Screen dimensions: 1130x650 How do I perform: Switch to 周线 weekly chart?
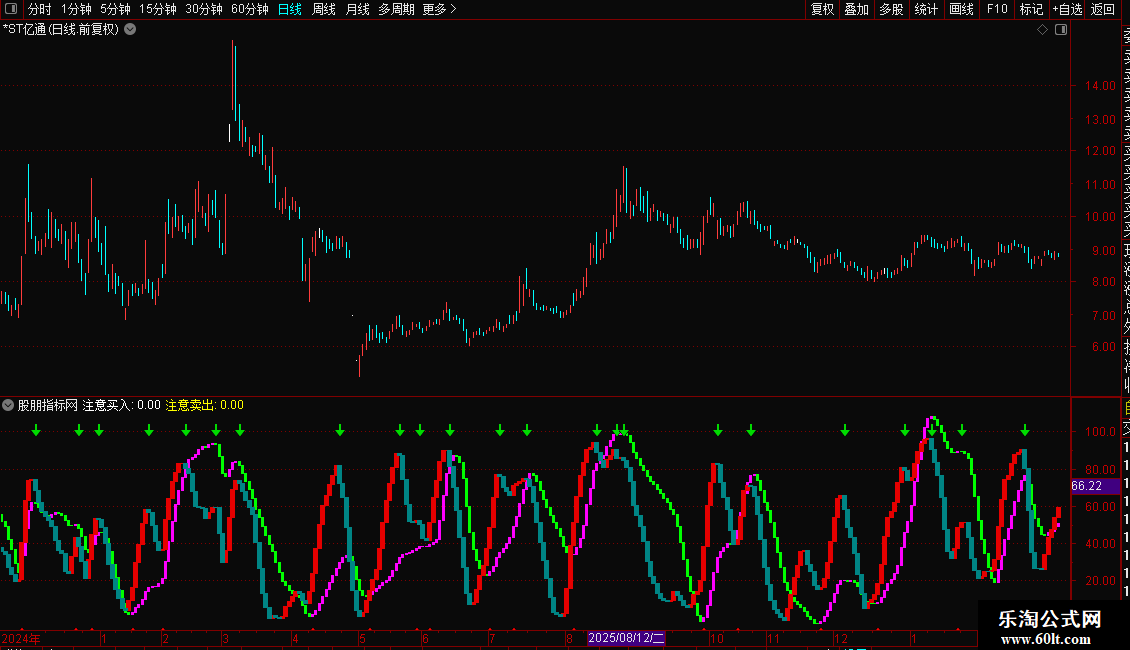[x=324, y=9]
